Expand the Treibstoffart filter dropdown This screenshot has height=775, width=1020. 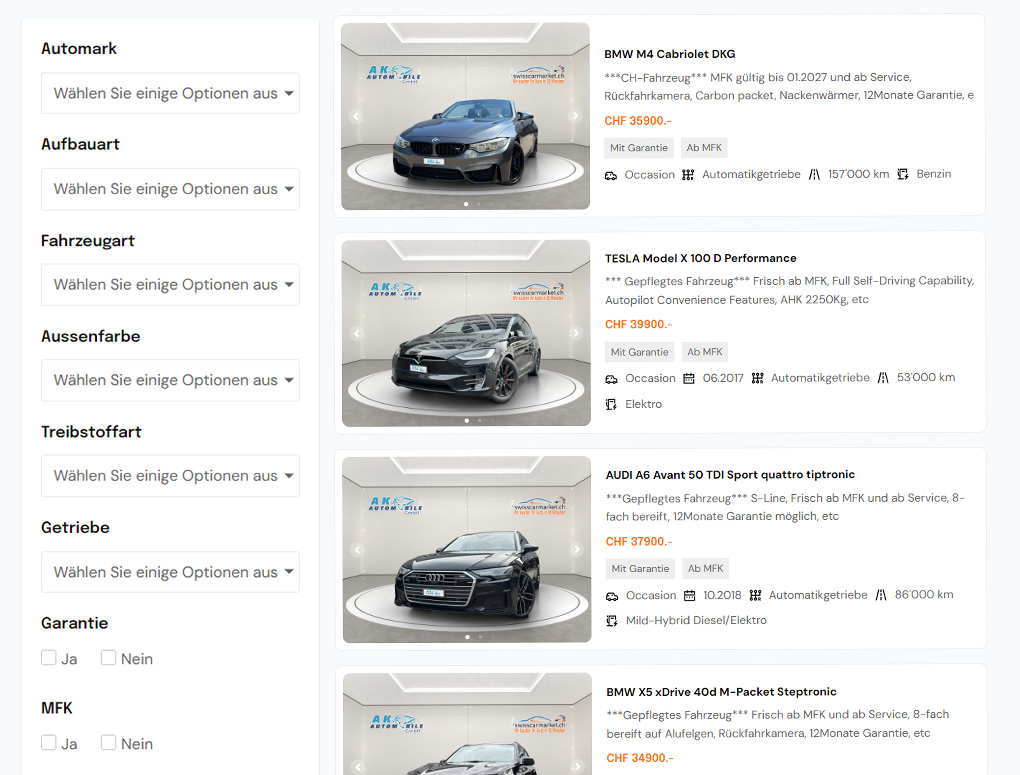pos(170,476)
